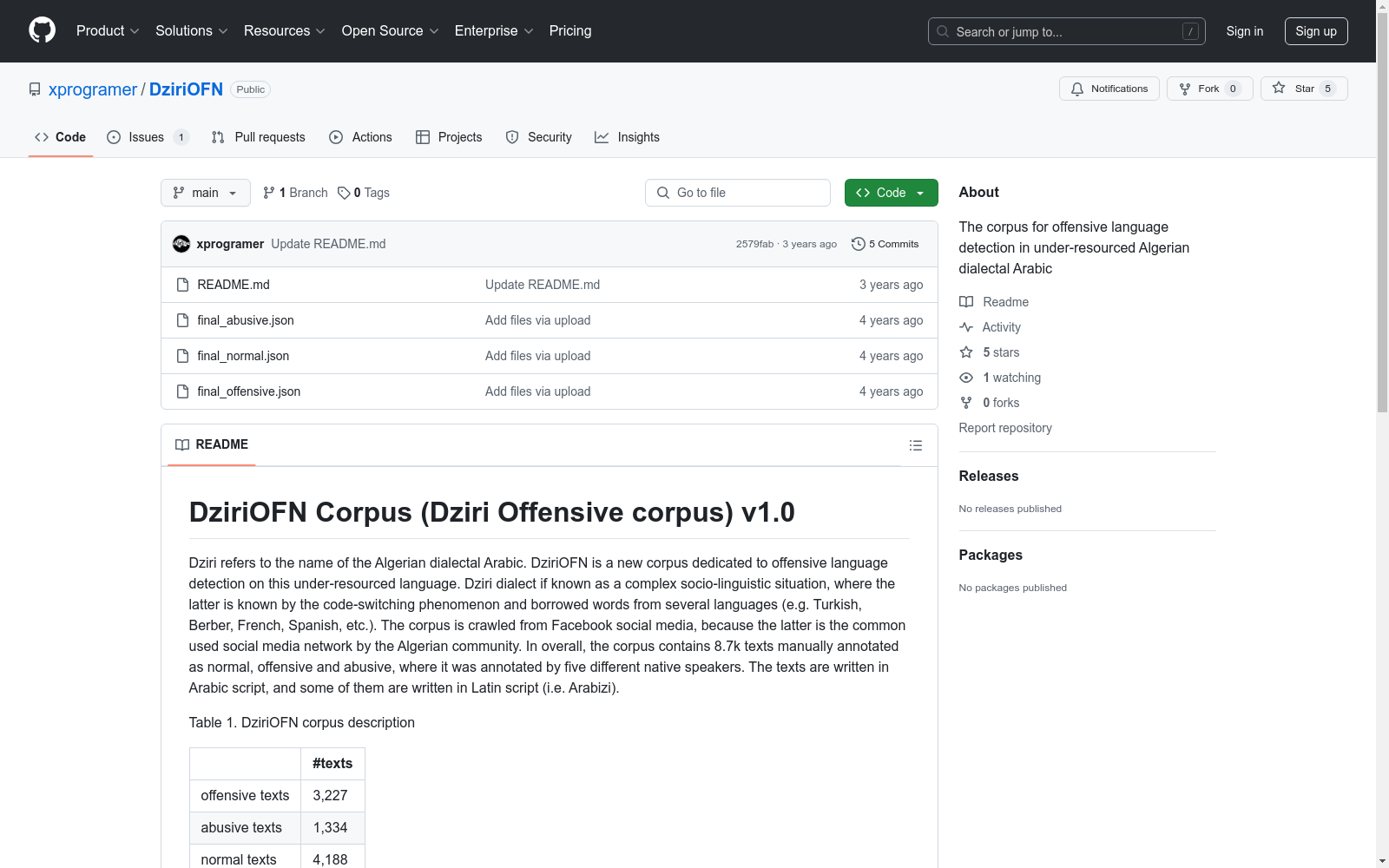The image size is (1389, 868).
Task: Click file icon next to final_offensive.json
Action: click(x=182, y=391)
